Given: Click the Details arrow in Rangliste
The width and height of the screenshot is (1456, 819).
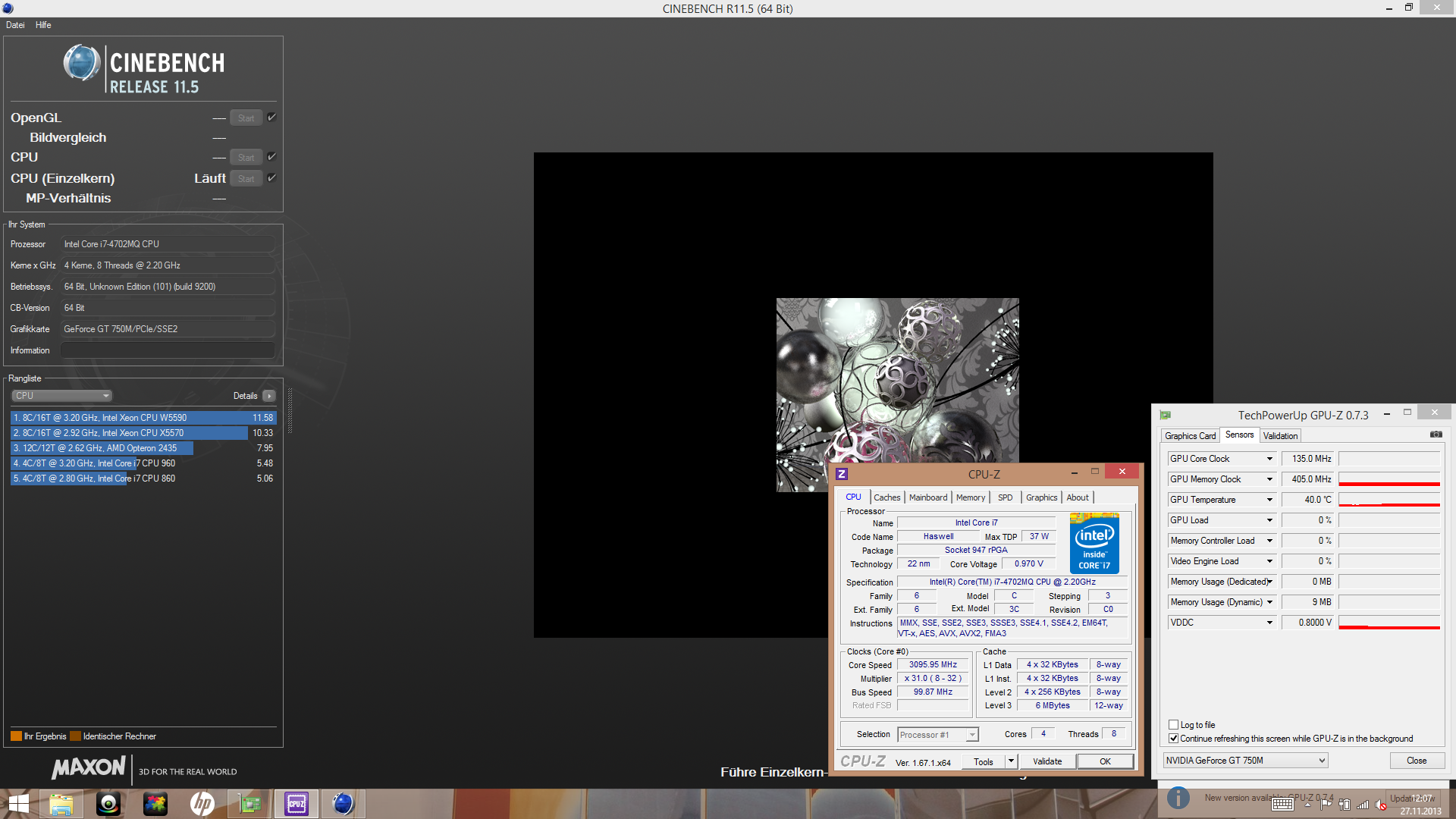Looking at the screenshot, I should [269, 396].
